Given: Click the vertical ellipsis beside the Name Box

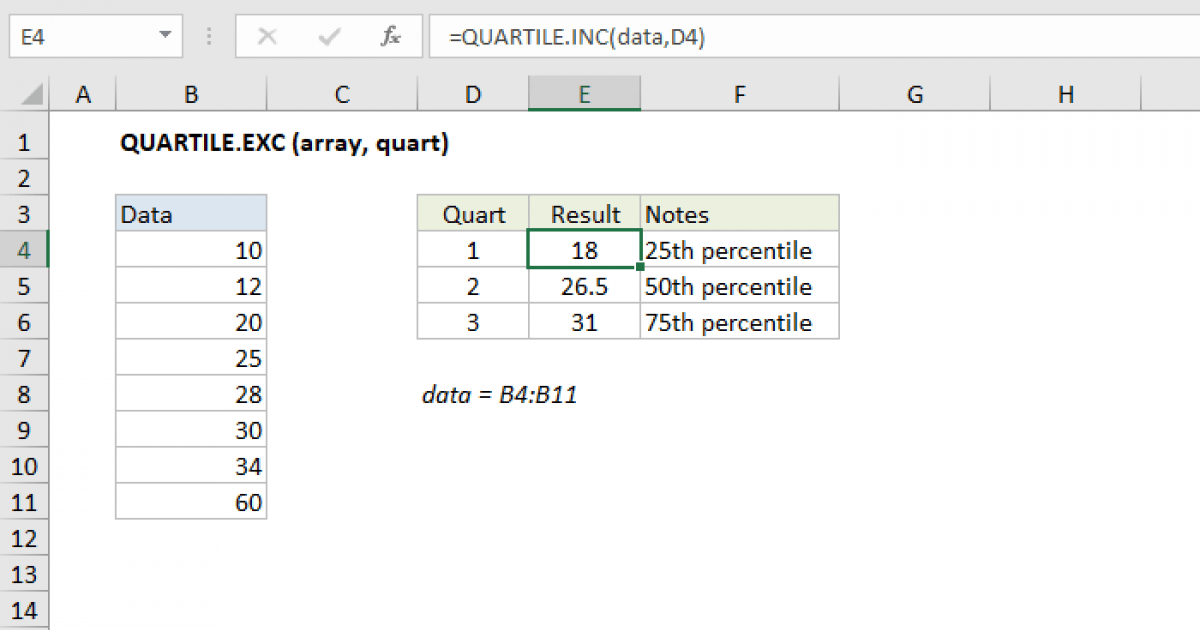Looking at the screenshot, I should (x=208, y=36).
